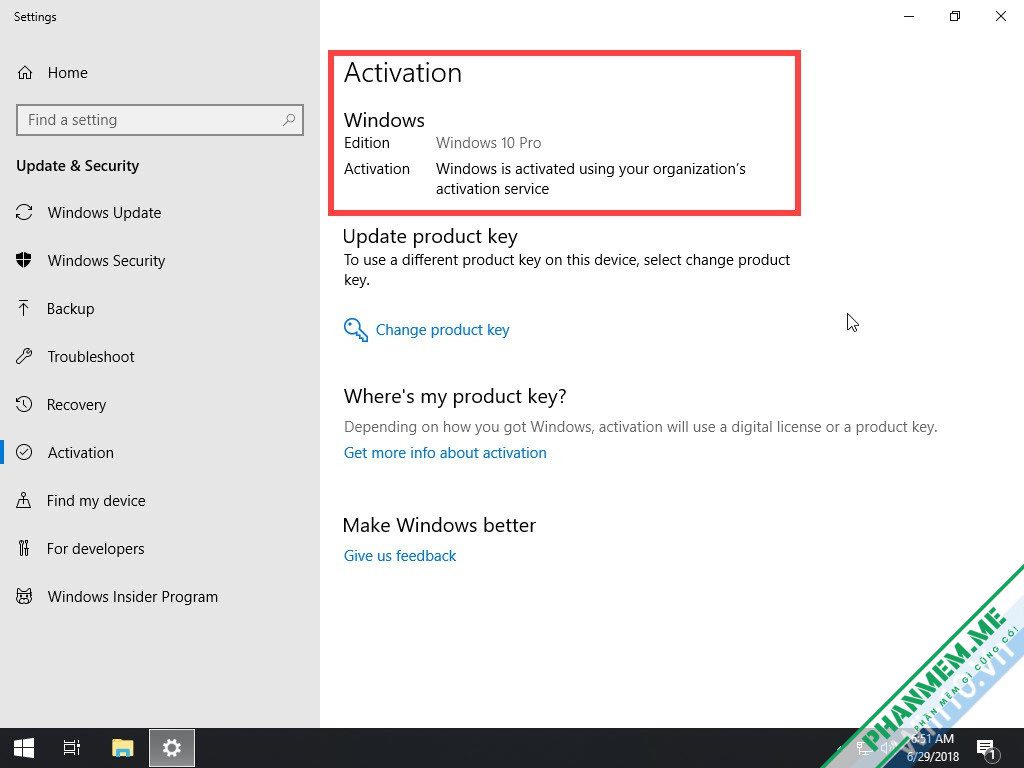Click the key icon beside Change product key
This screenshot has height=768, width=1024.
coord(356,330)
